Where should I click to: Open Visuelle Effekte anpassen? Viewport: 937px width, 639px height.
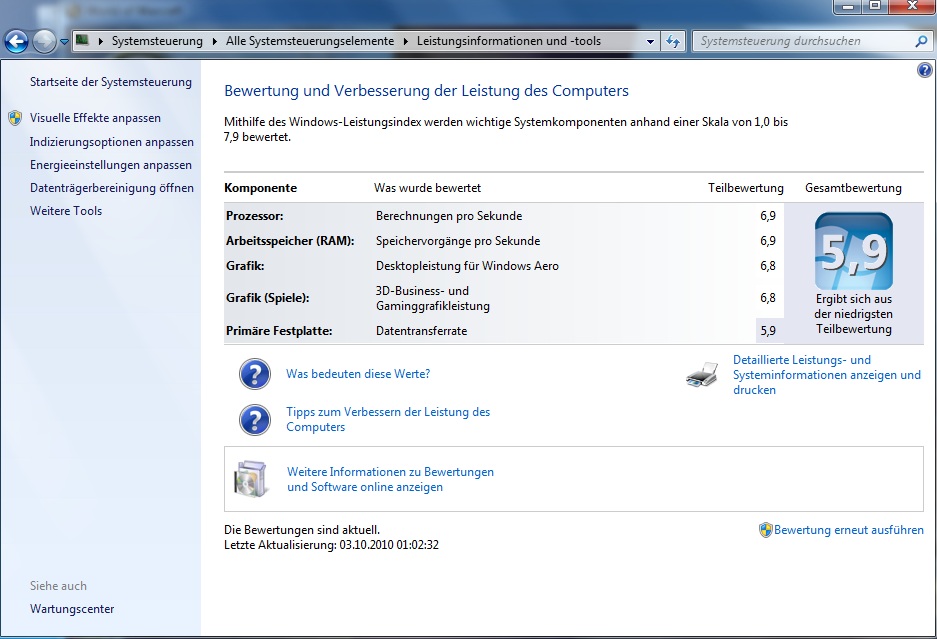pyautogui.click(x=95, y=118)
